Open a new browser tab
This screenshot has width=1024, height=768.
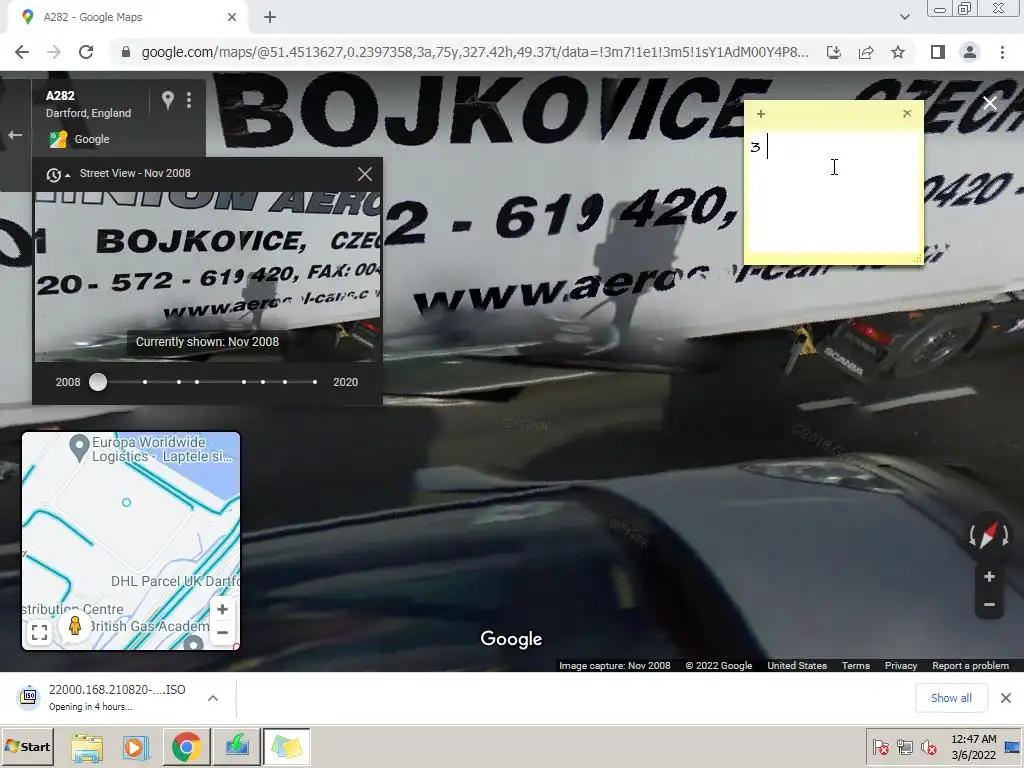point(270,17)
